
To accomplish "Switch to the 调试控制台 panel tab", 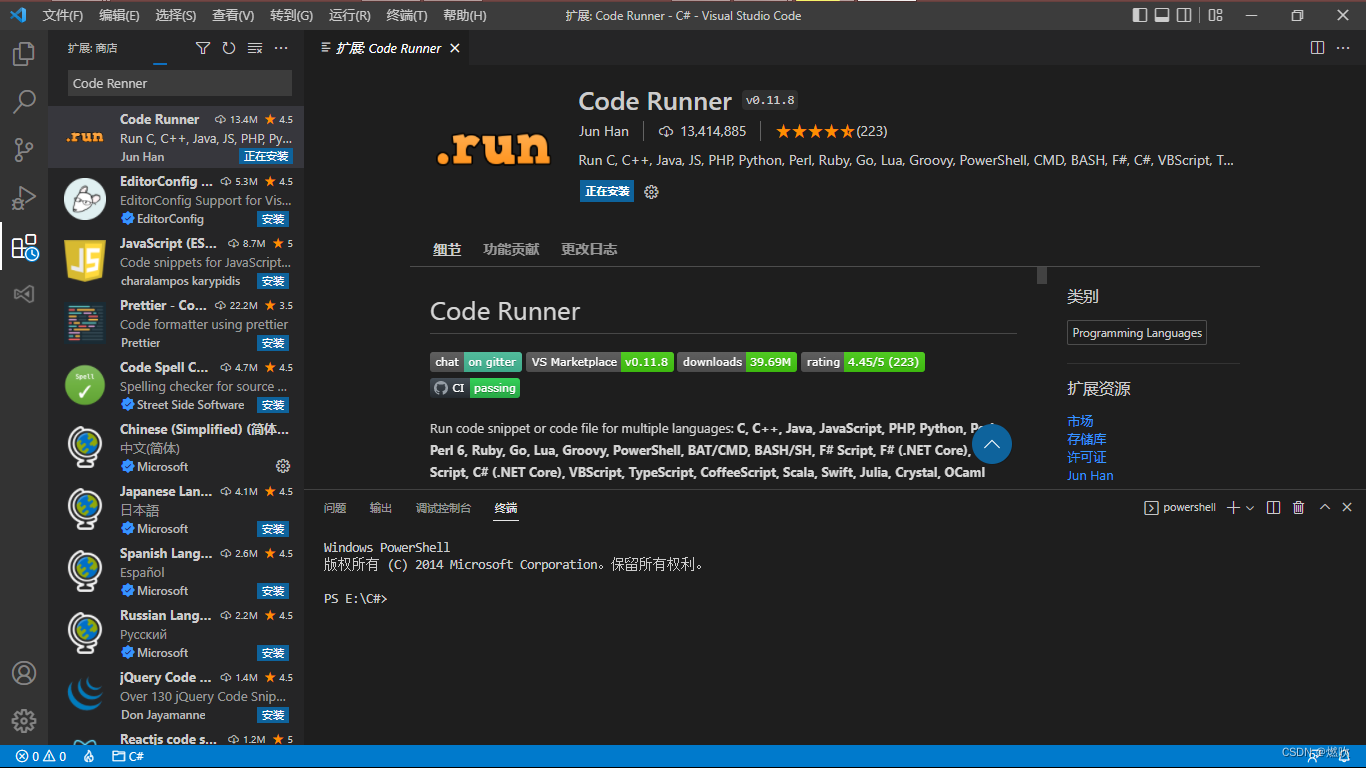I will (x=443, y=508).
